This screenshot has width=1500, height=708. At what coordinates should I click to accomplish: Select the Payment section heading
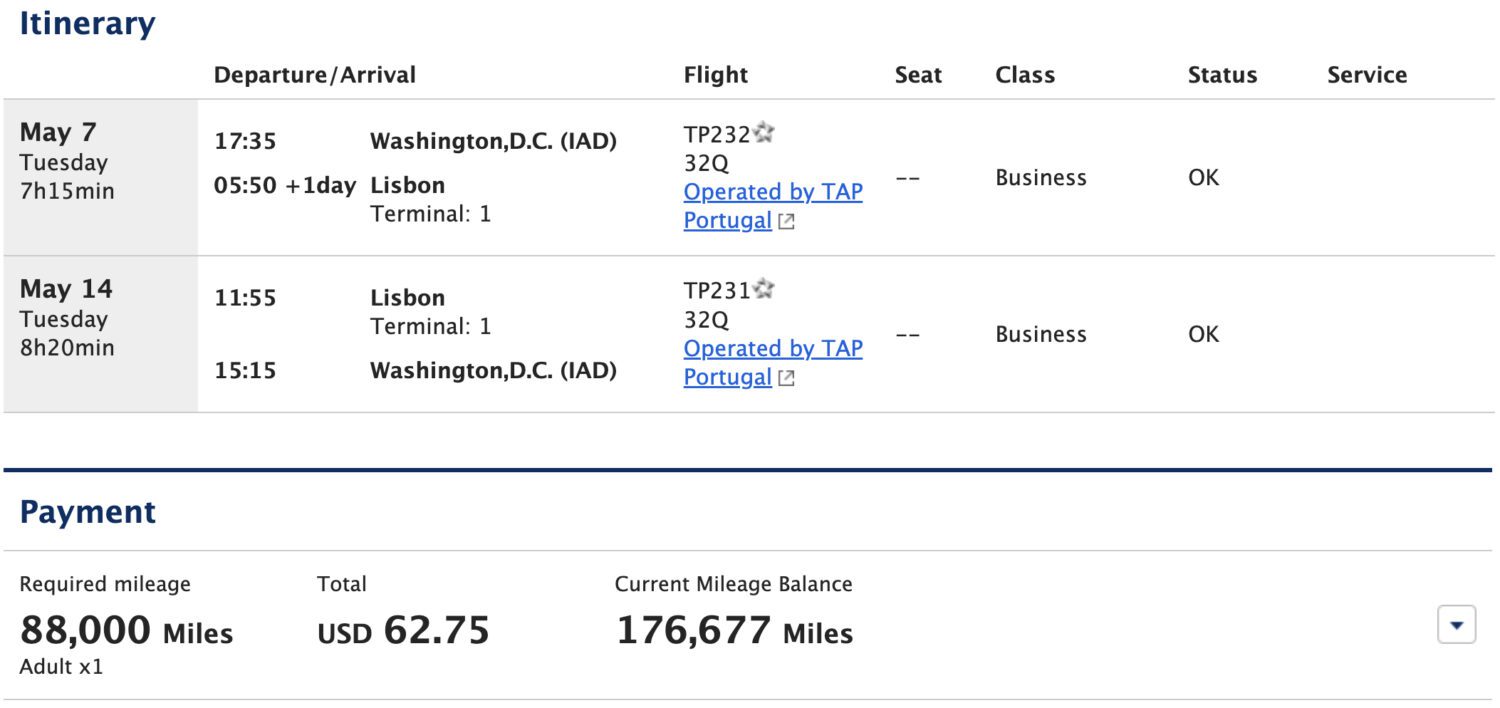coord(87,511)
